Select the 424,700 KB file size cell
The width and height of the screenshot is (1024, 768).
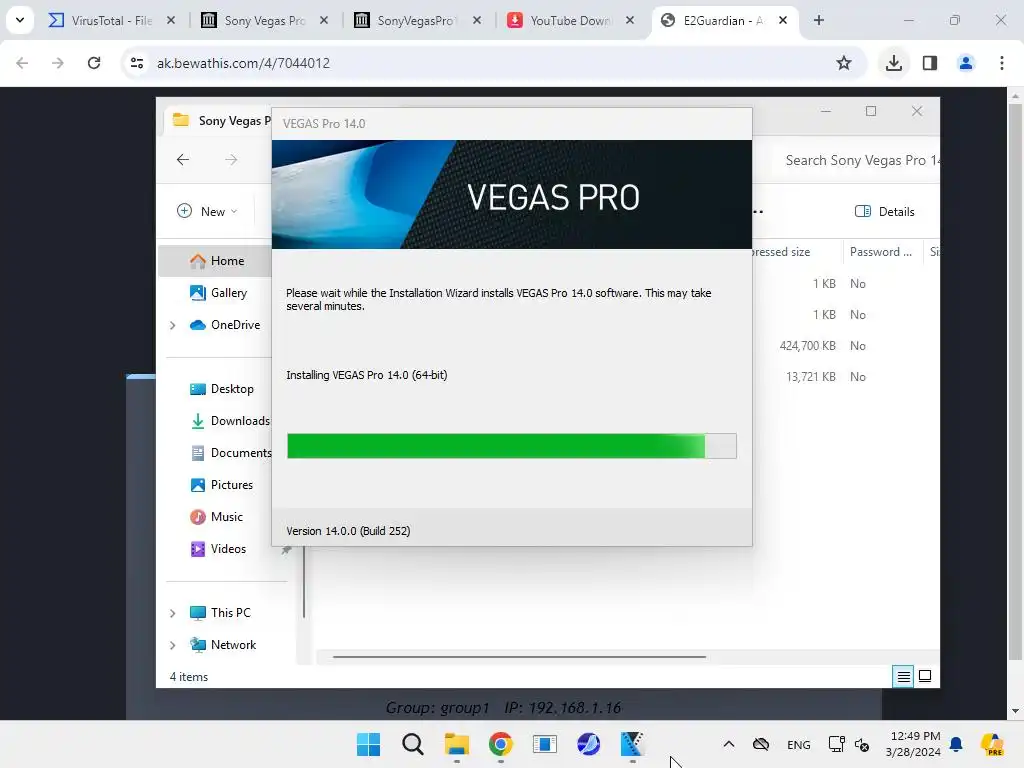click(807, 345)
